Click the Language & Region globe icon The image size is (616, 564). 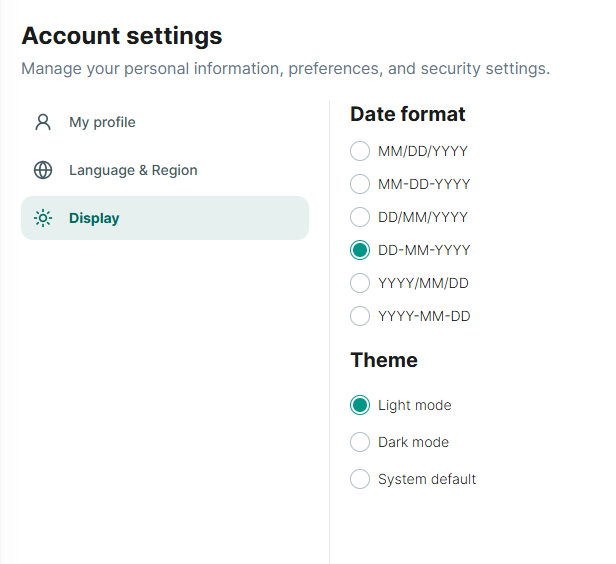click(43, 170)
